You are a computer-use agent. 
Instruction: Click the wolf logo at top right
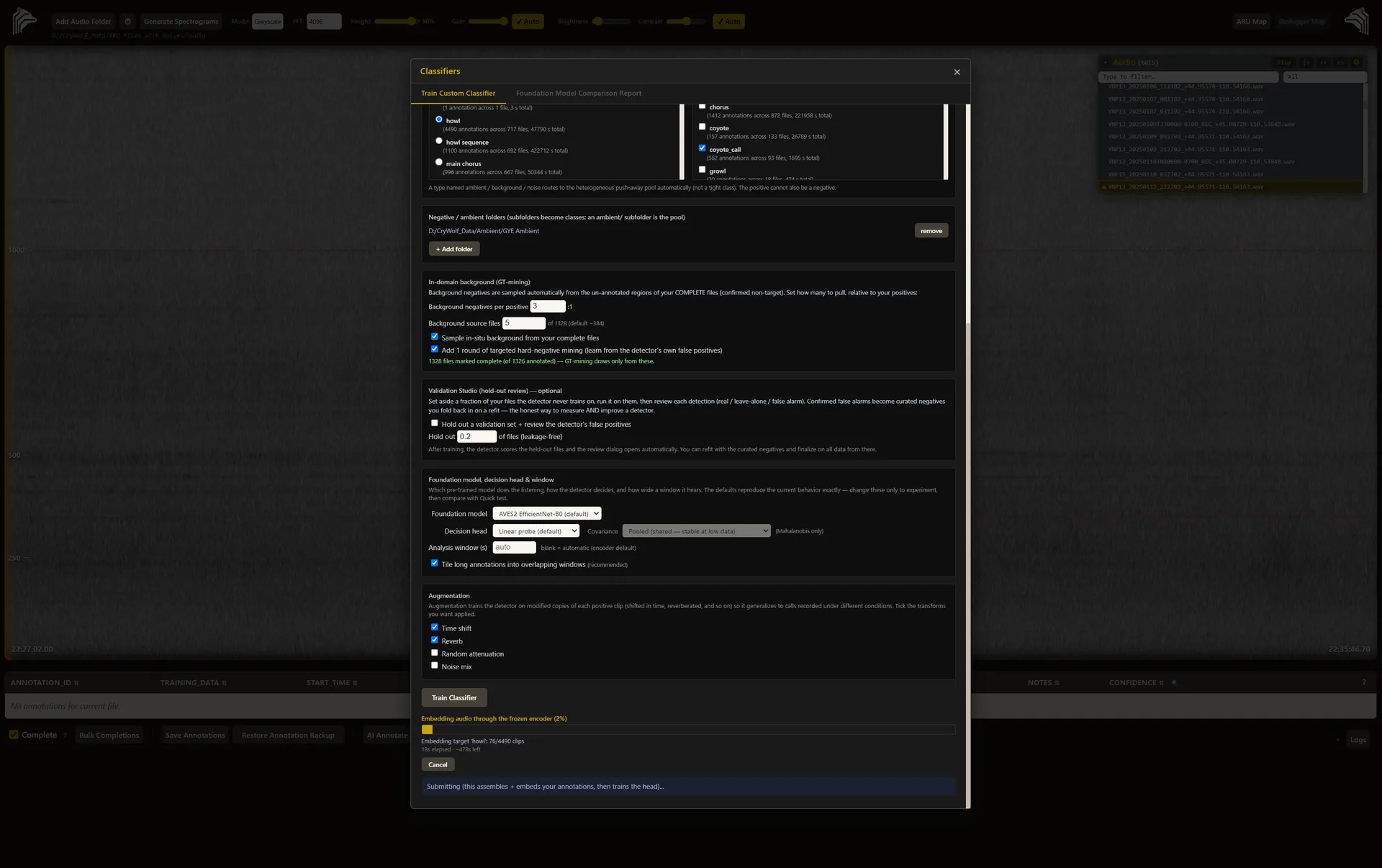pyautogui.click(x=1357, y=20)
